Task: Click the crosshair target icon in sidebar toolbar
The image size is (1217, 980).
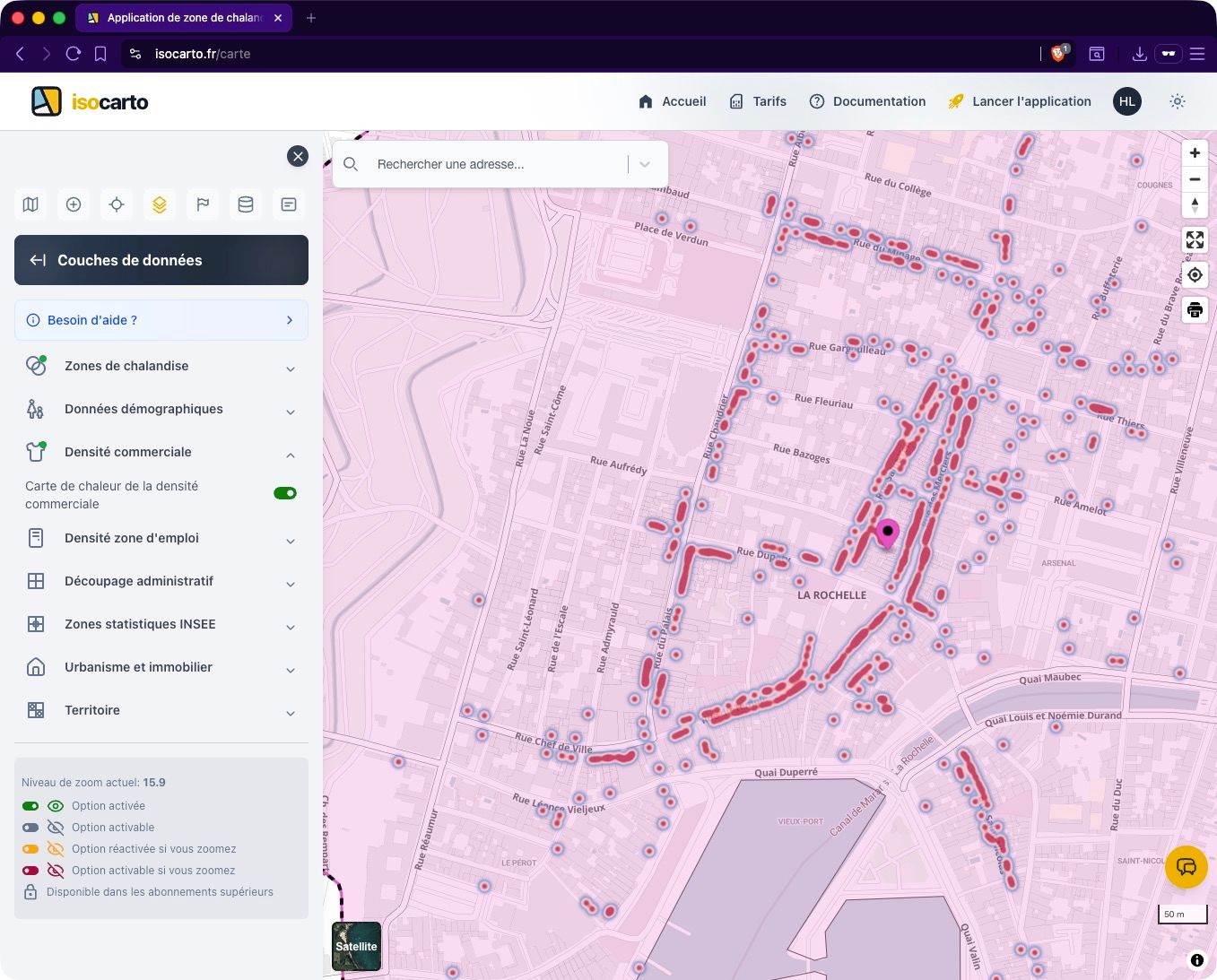Action: click(117, 204)
